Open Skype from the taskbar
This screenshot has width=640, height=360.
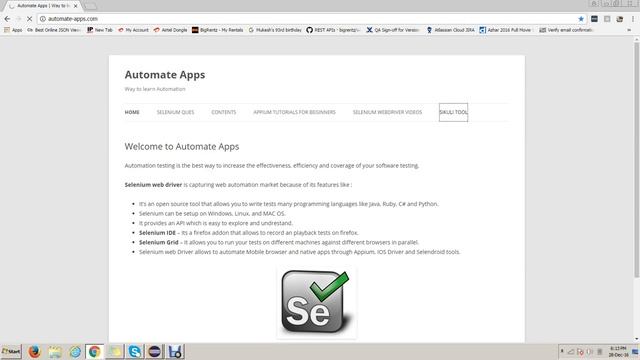point(135,351)
